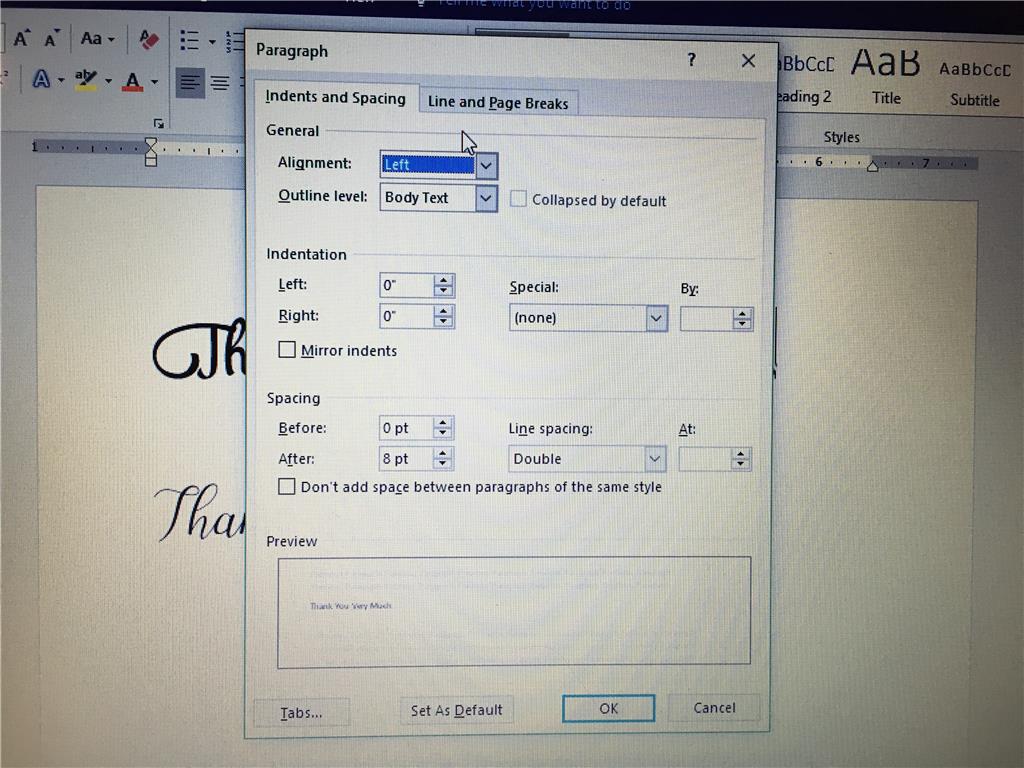The image size is (1024, 768).
Task: Select the Title style in gallery
Action: (x=886, y=76)
